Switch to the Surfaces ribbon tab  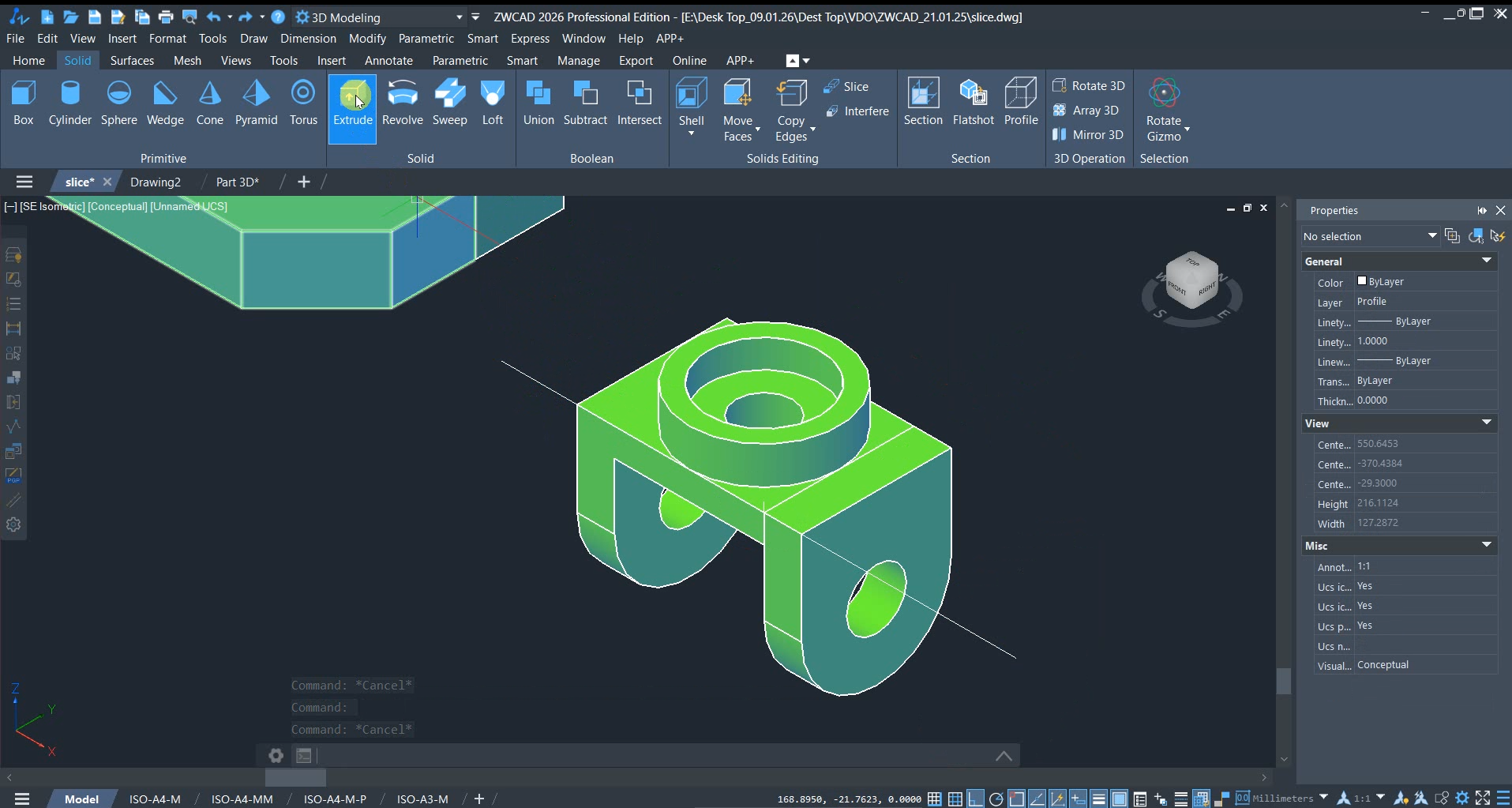coord(132,60)
